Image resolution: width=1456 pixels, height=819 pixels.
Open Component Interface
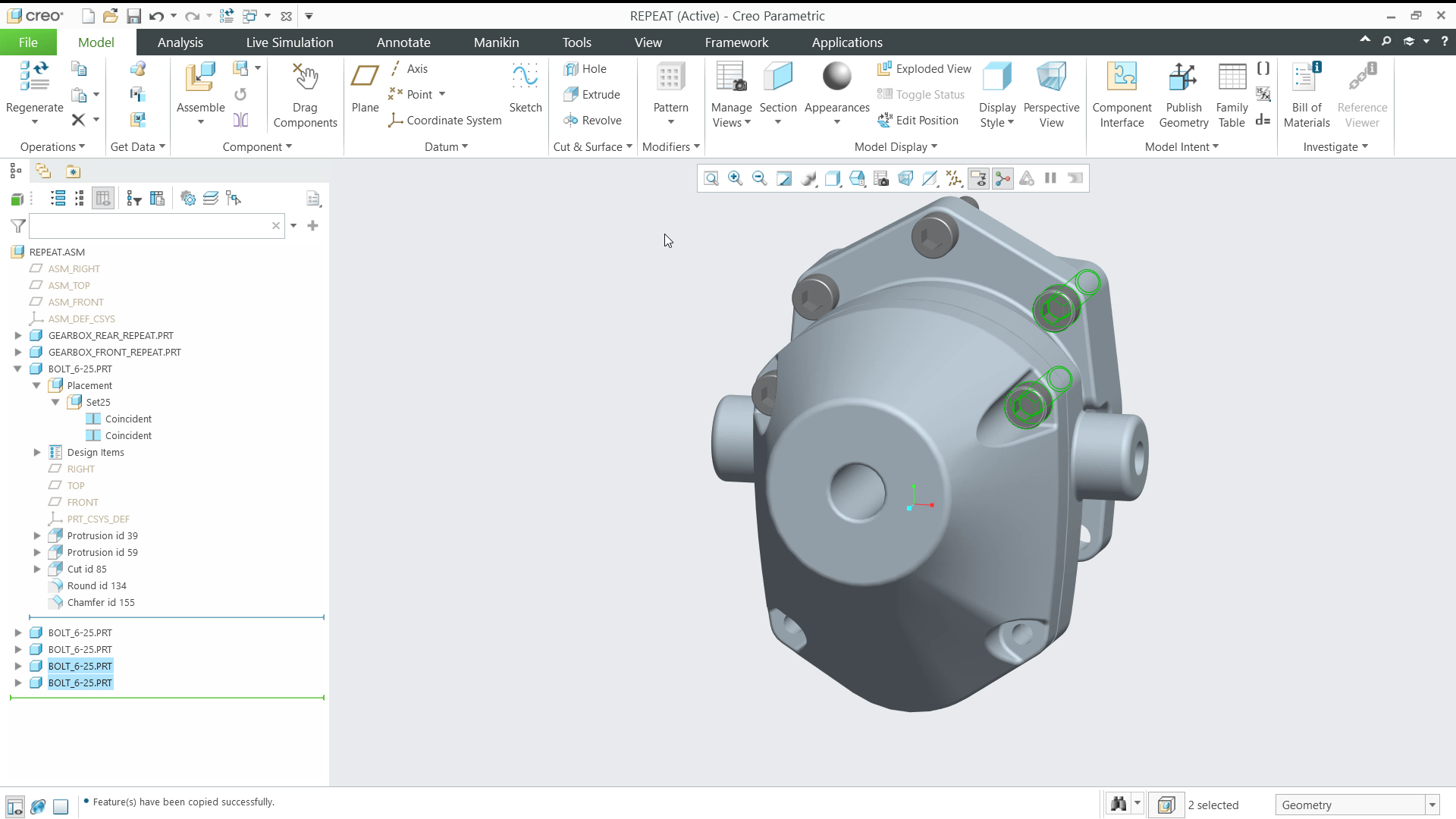pyautogui.click(x=1122, y=96)
